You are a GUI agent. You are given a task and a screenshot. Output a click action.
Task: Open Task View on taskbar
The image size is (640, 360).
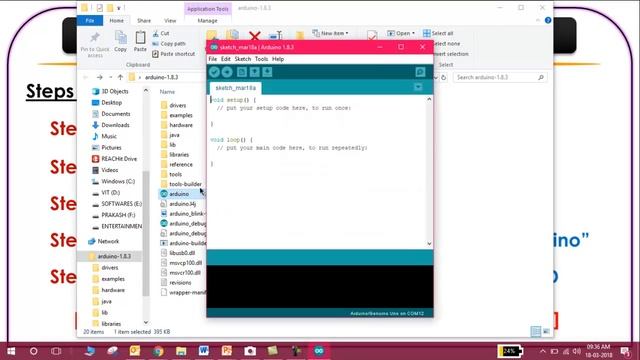point(56,351)
